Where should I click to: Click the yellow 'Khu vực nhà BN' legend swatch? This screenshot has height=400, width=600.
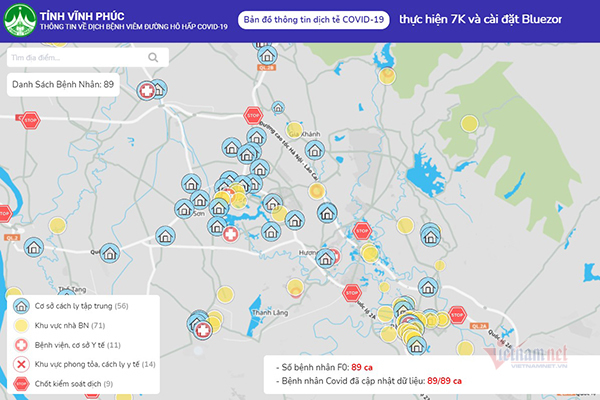(20, 325)
